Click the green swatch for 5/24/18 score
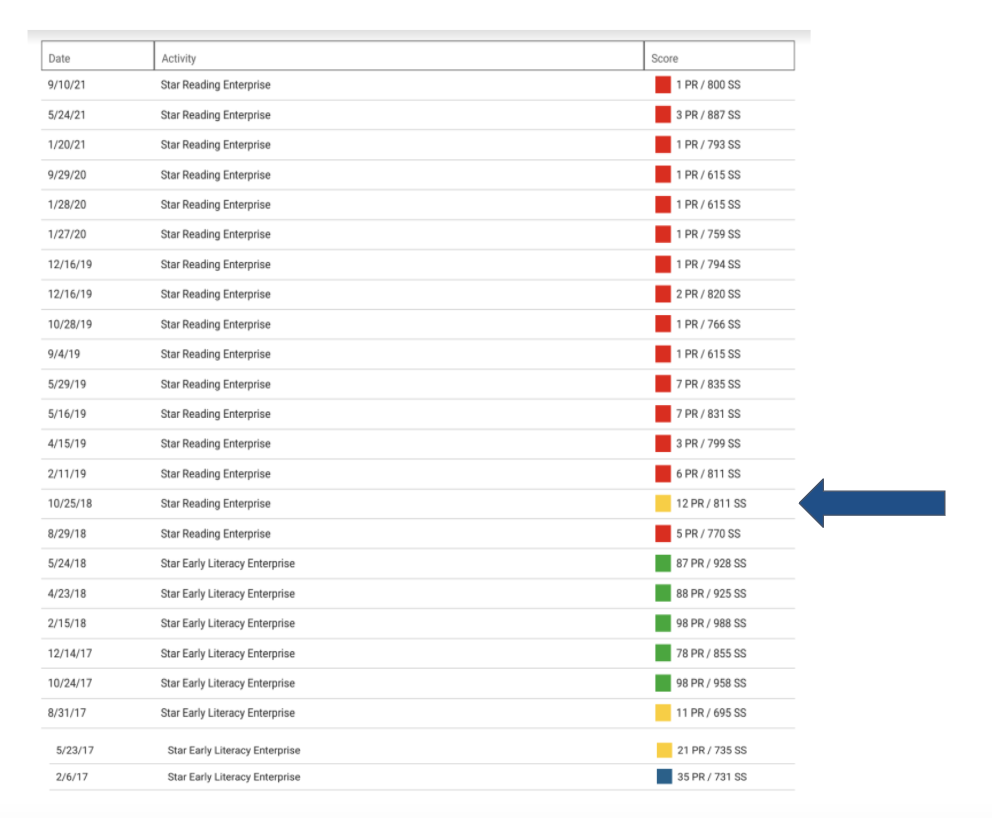This screenshot has width=992, height=818. 662,563
